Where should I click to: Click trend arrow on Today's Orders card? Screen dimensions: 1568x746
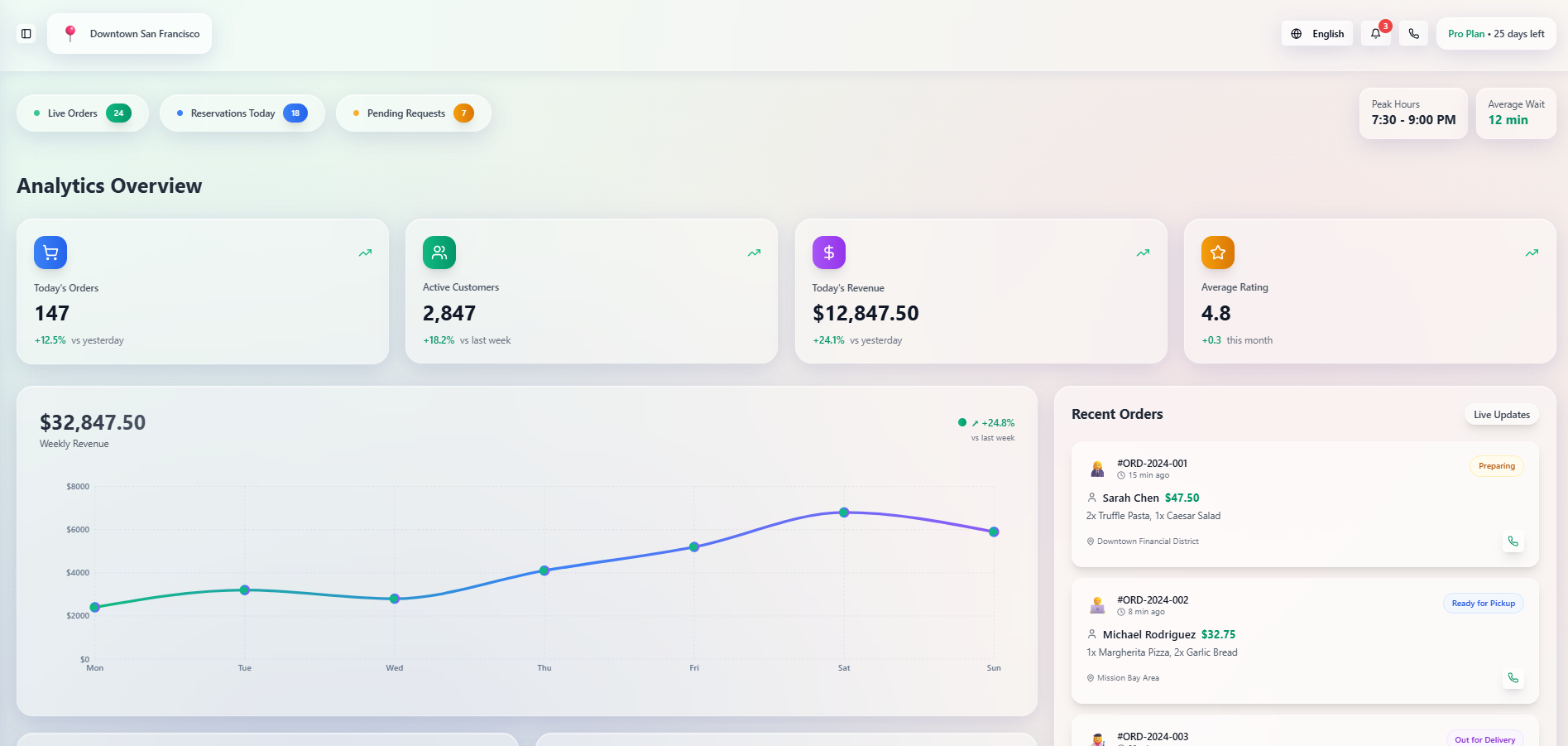click(365, 253)
